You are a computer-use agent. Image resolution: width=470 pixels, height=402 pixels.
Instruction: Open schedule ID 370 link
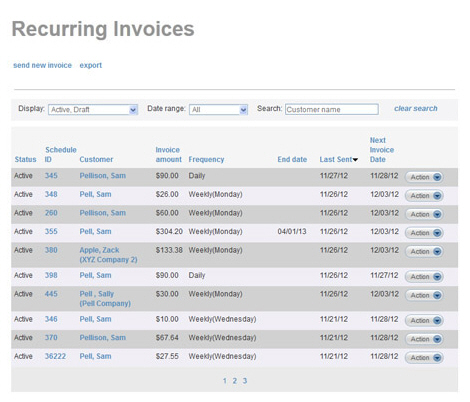(x=51, y=338)
